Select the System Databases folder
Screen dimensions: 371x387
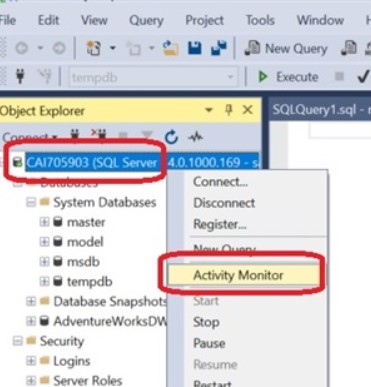point(105,202)
